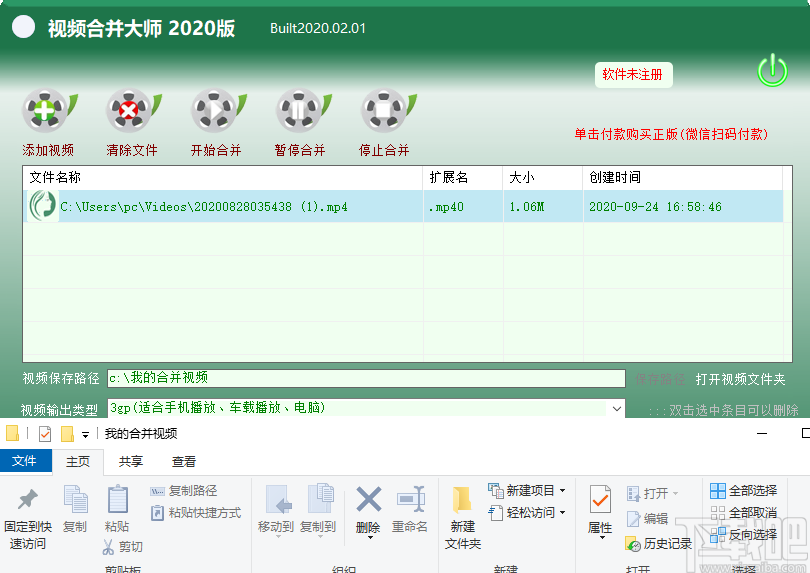The height and width of the screenshot is (573, 810).
Task: Open the 轻松访问 dropdown
Action: click(526, 513)
